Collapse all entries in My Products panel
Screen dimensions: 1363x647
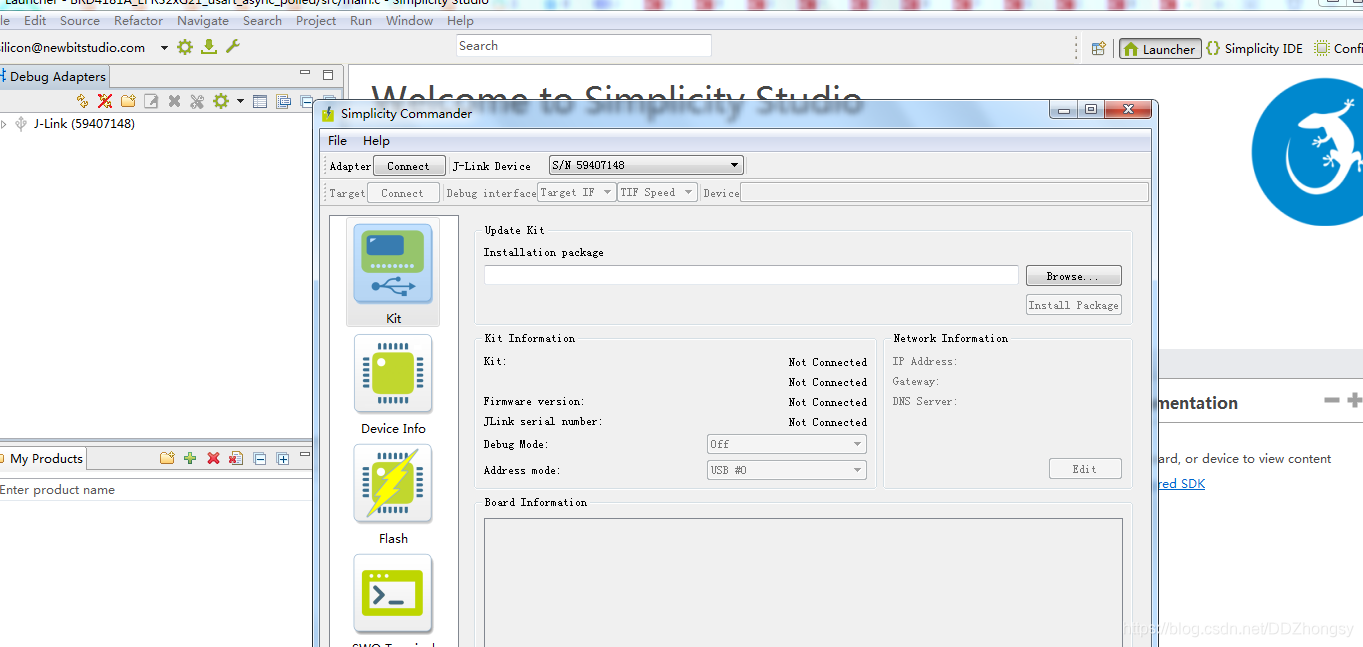tap(258, 458)
